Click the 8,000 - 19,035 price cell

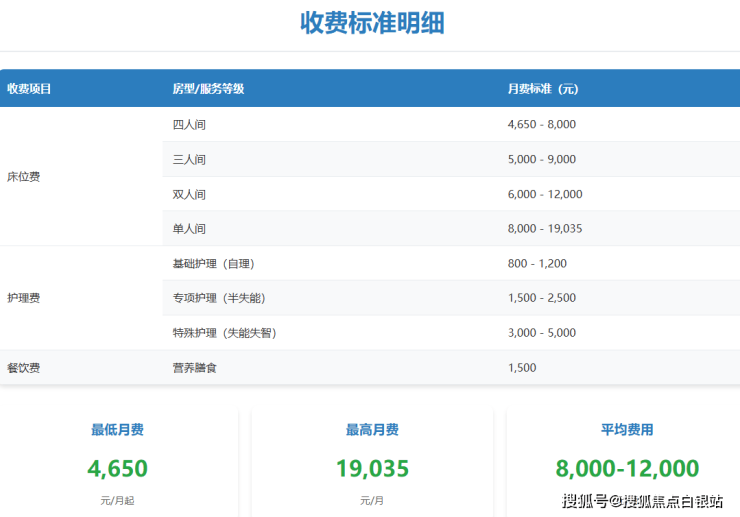(545, 229)
